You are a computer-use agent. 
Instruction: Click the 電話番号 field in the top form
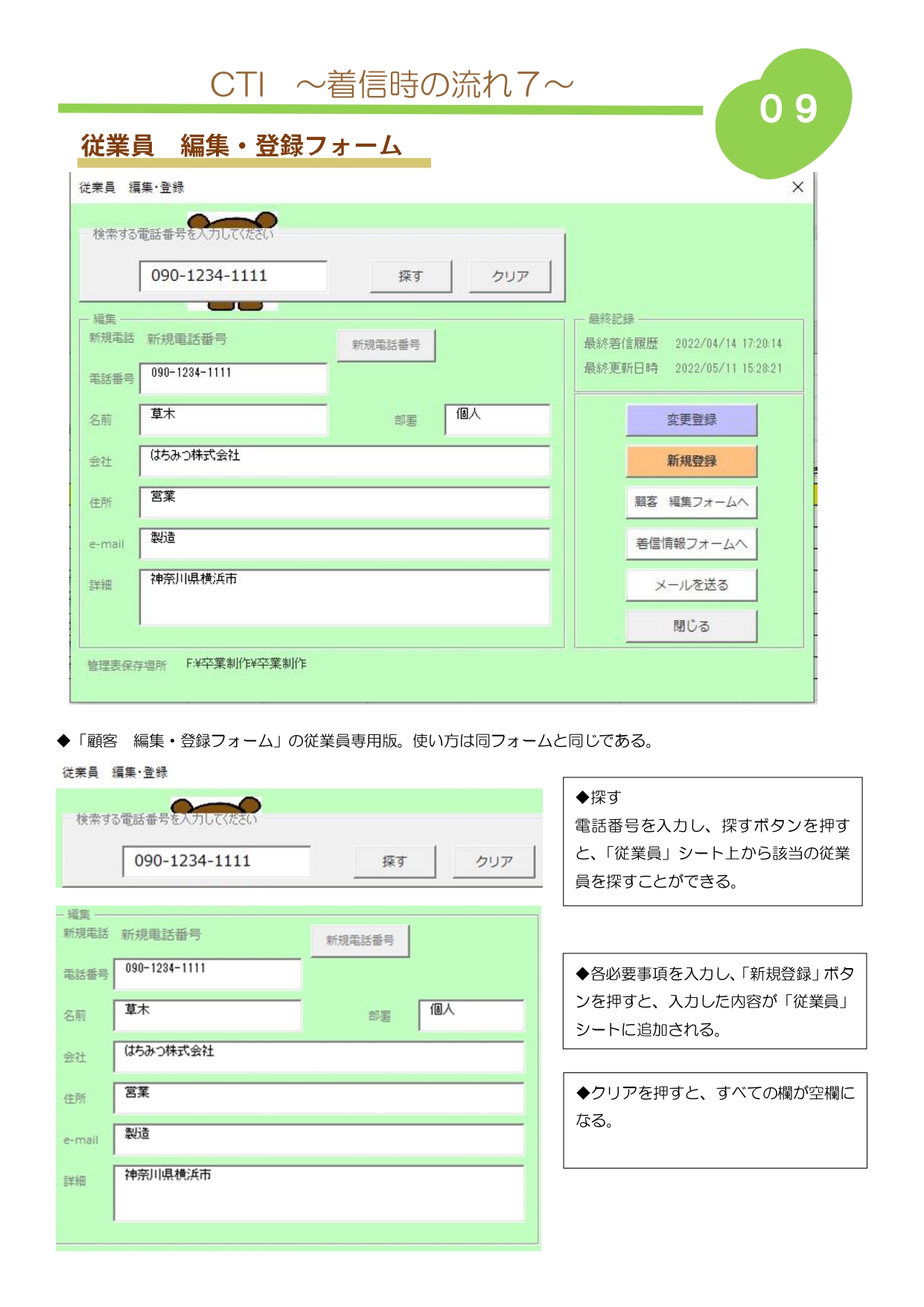pos(232,378)
